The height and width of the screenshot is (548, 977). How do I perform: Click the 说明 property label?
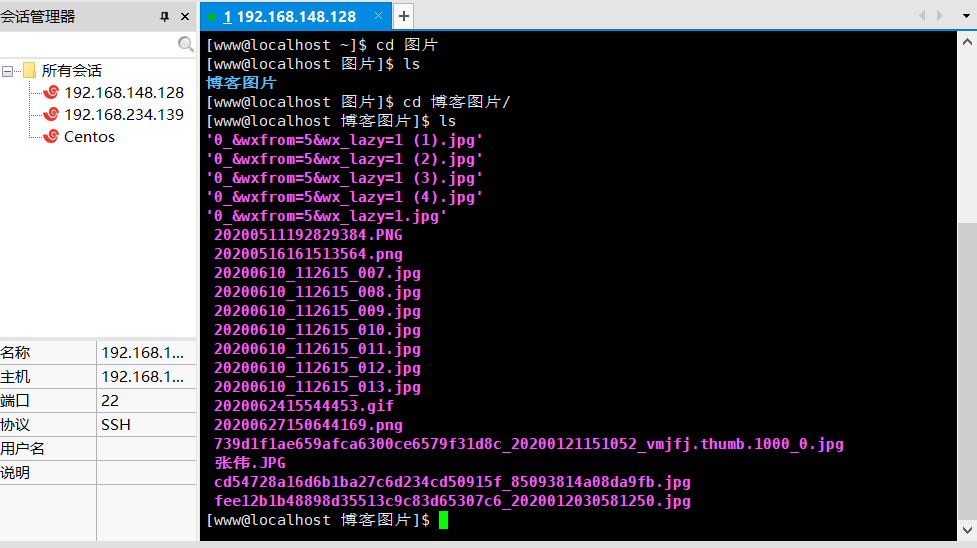click(15, 473)
